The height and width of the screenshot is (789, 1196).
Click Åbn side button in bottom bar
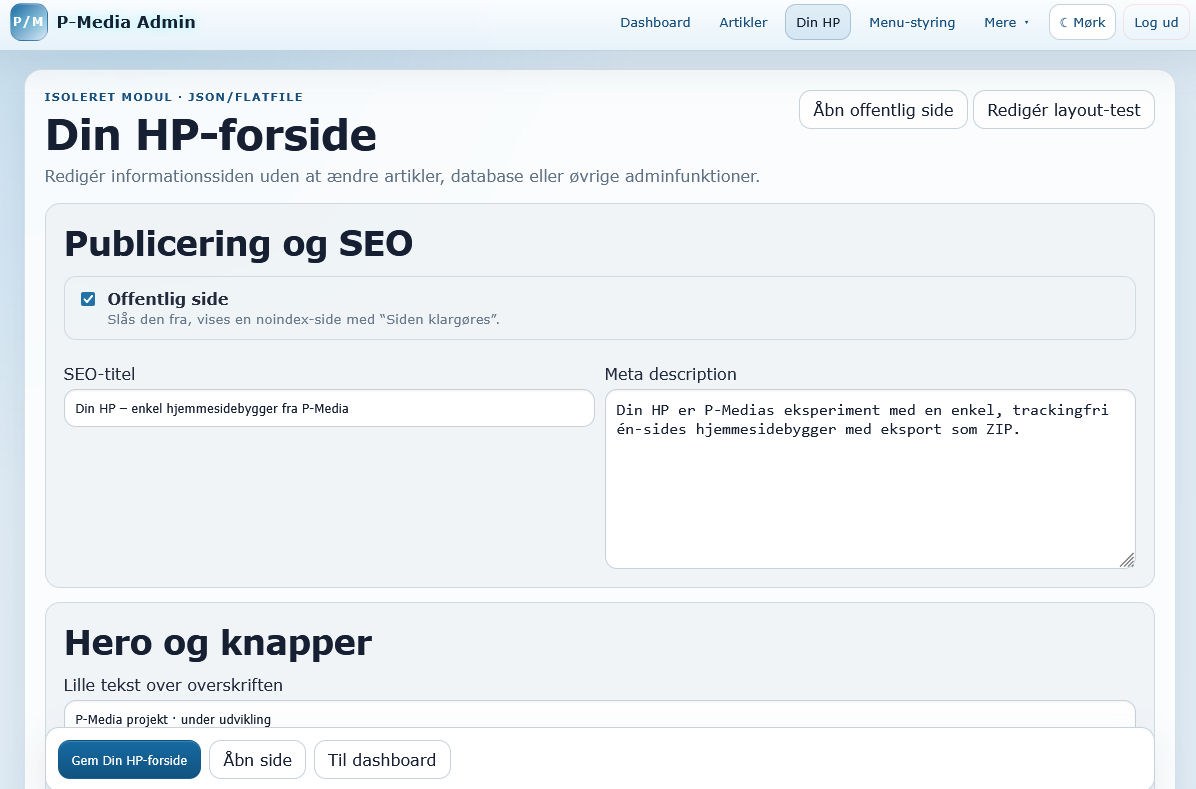tap(257, 760)
